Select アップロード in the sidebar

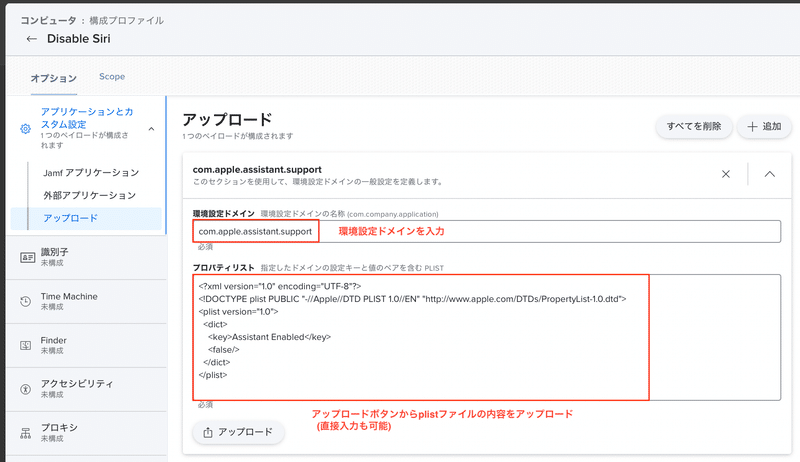point(86,218)
